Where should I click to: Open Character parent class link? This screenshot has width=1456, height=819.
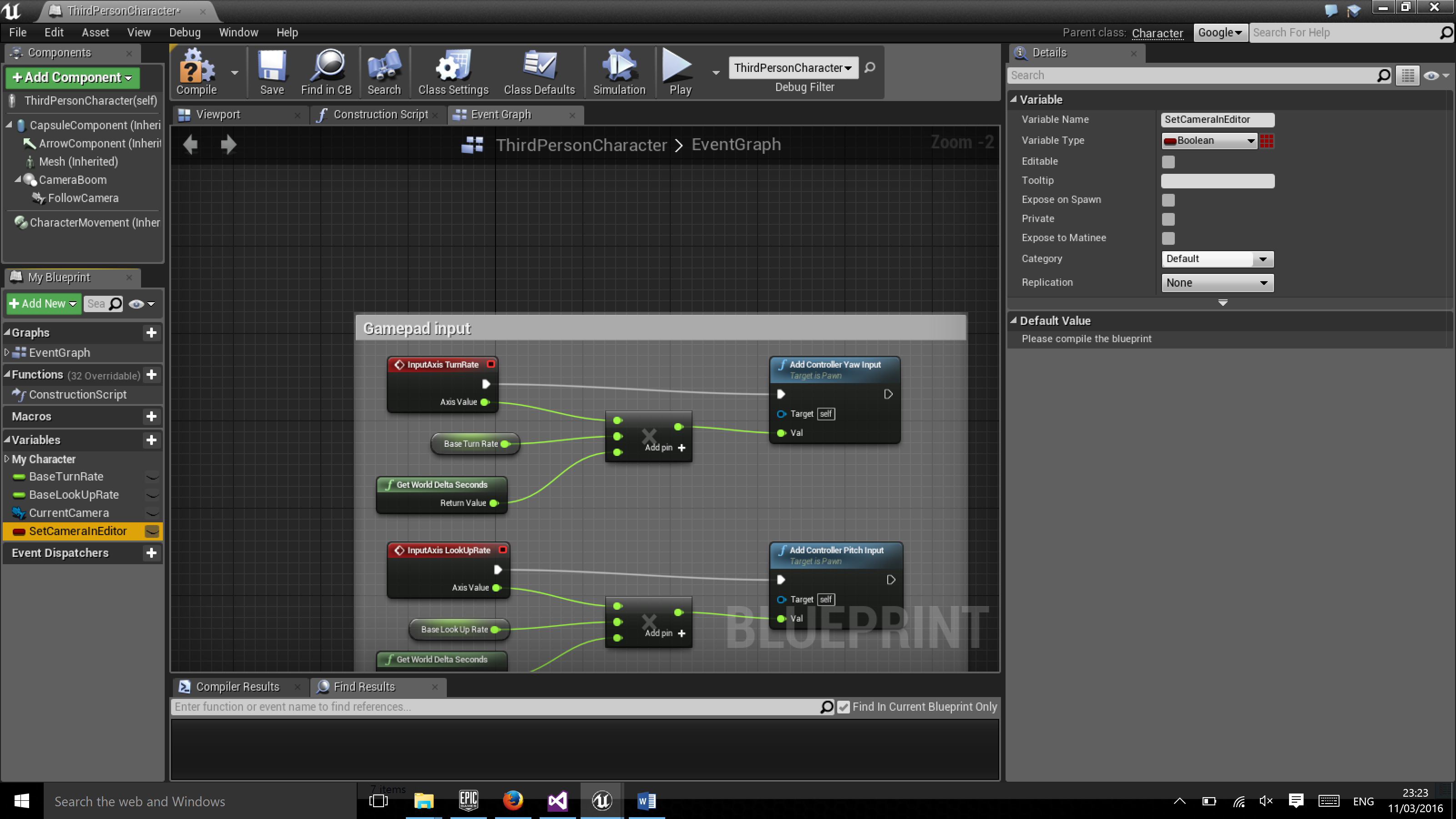(x=1157, y=33)
